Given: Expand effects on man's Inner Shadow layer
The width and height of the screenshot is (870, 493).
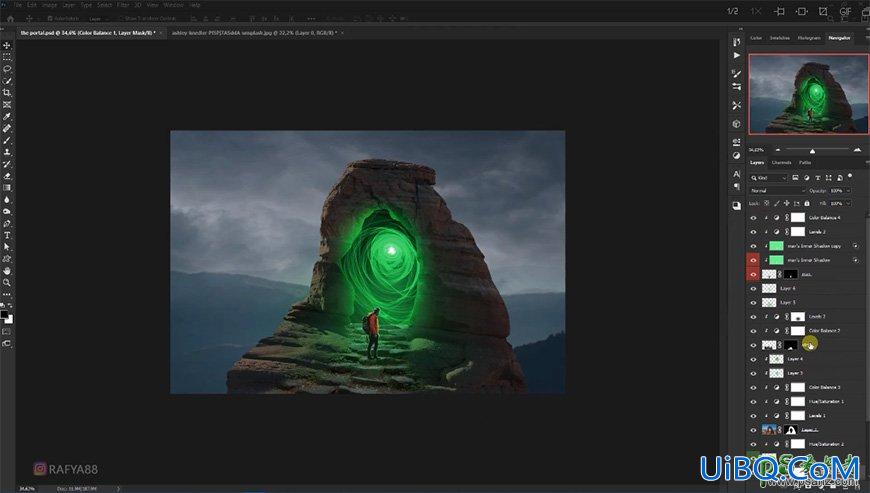Looking at the screenshot, I should (x=856, y=260).
